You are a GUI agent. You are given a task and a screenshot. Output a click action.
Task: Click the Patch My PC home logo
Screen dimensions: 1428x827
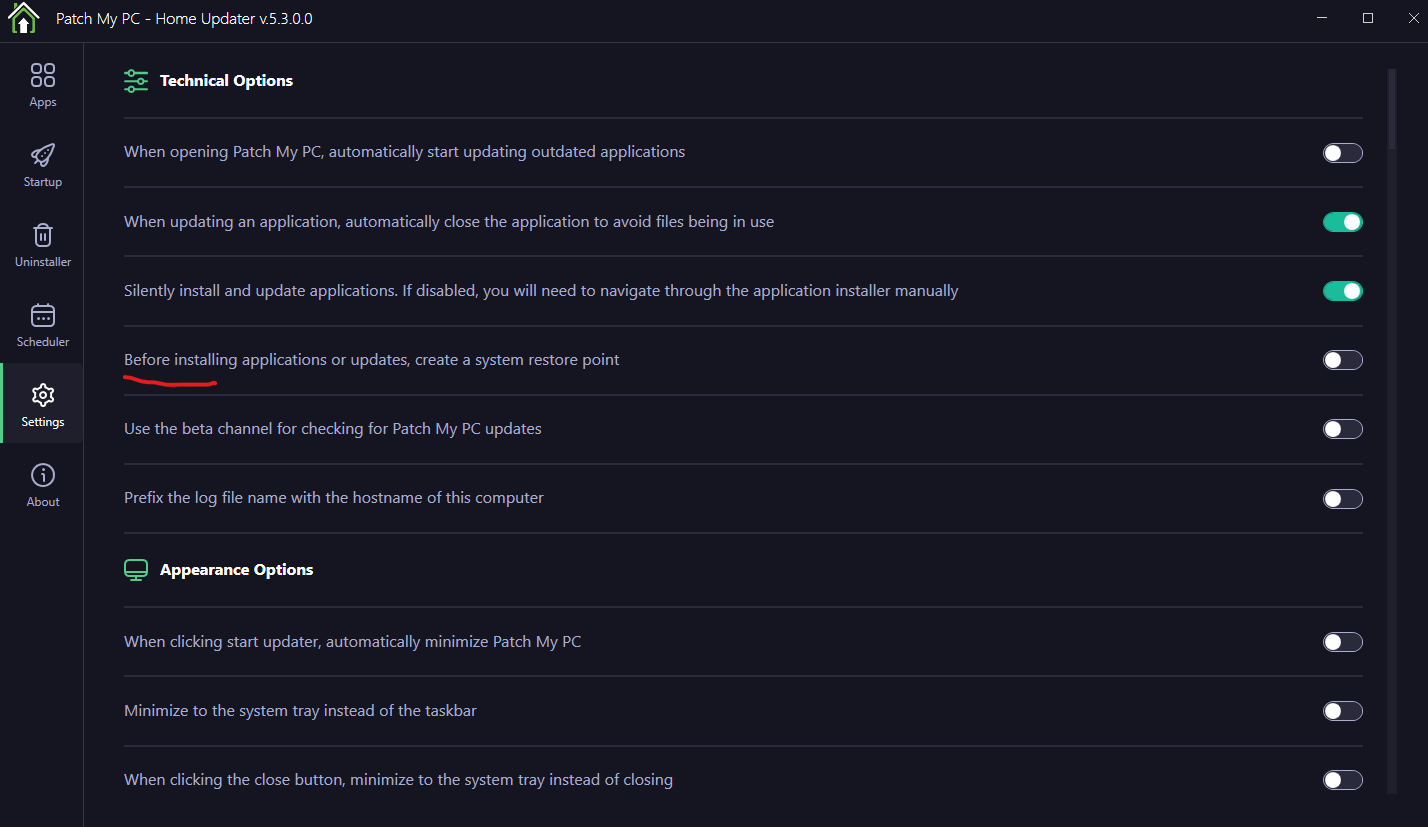(24, 18)
